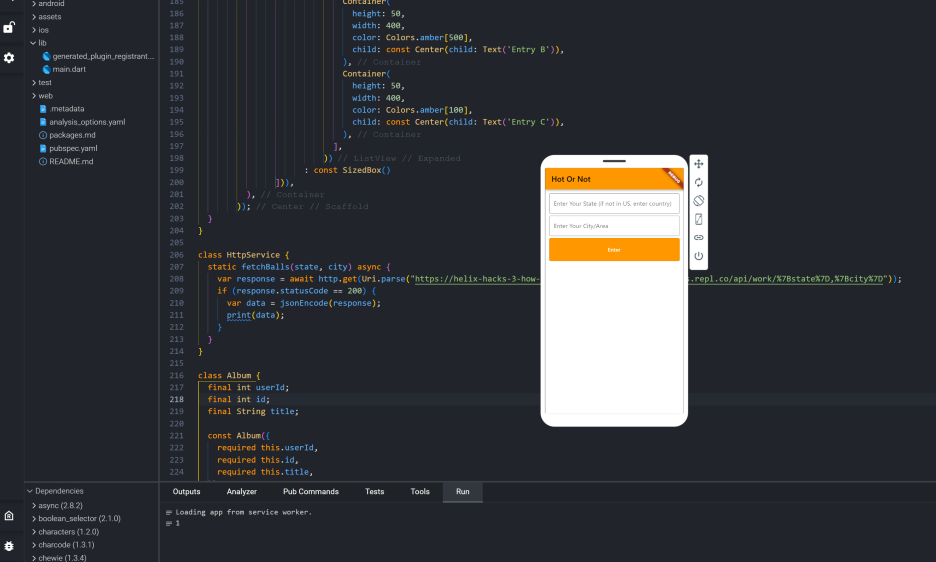Open pubspec.yaml file
Screen dimensions: 936x562
pos(73,148)
